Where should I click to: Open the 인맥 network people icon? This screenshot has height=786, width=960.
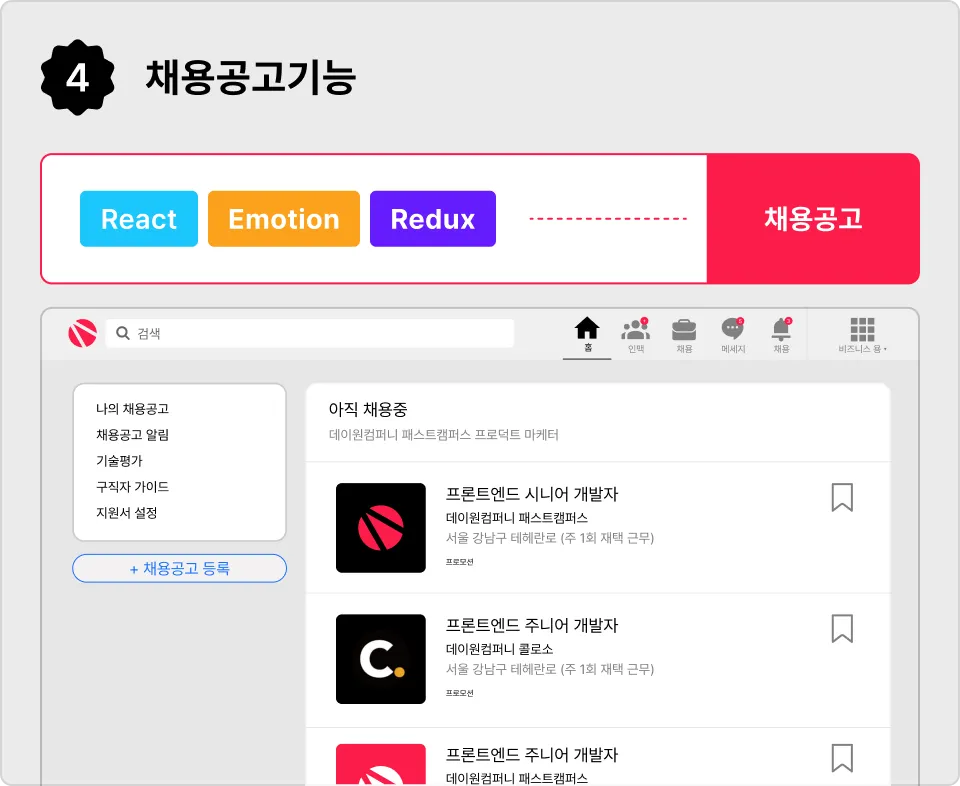coord(636,329)
